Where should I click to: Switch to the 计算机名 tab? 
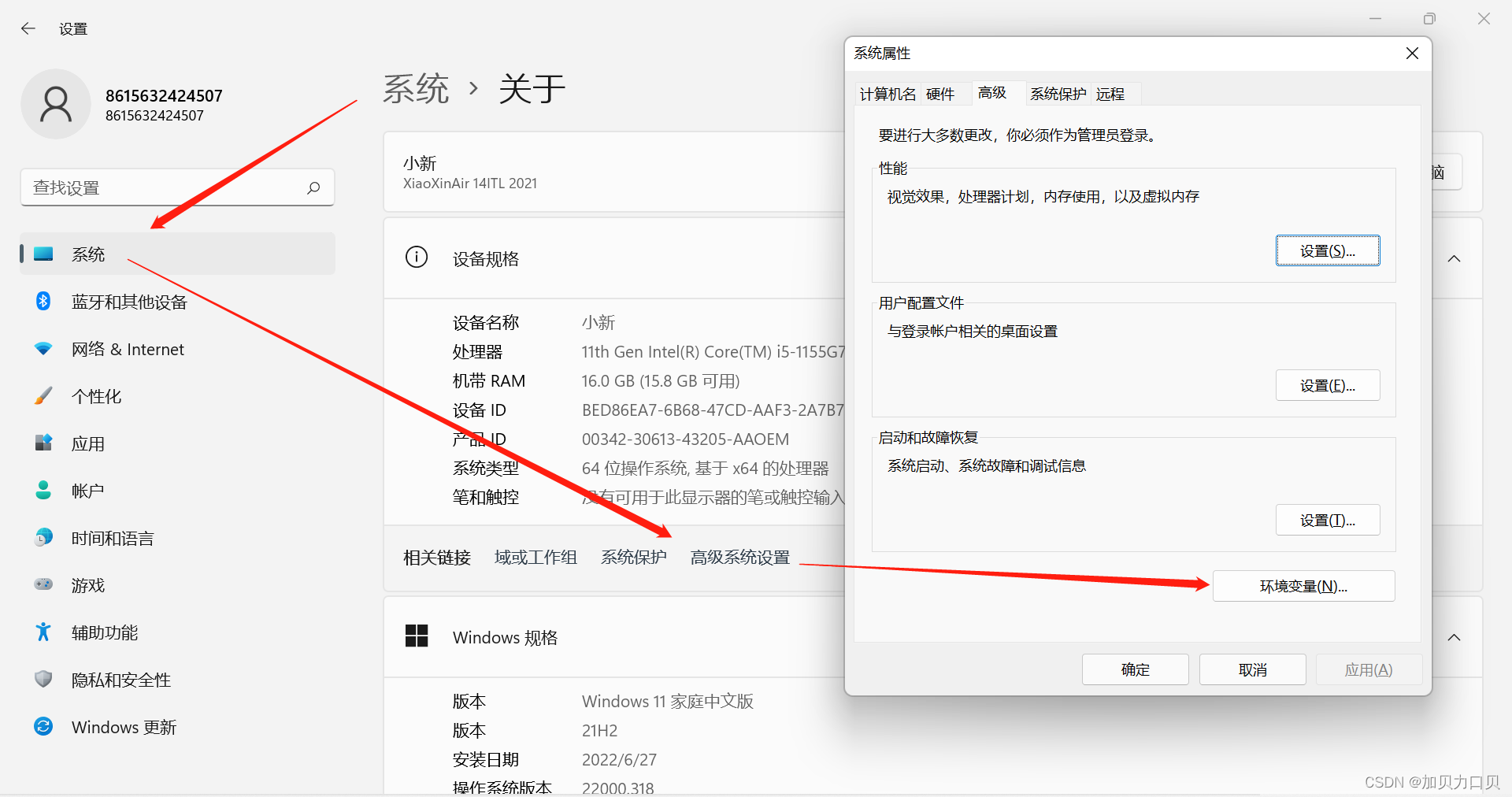tap(888, 95)
